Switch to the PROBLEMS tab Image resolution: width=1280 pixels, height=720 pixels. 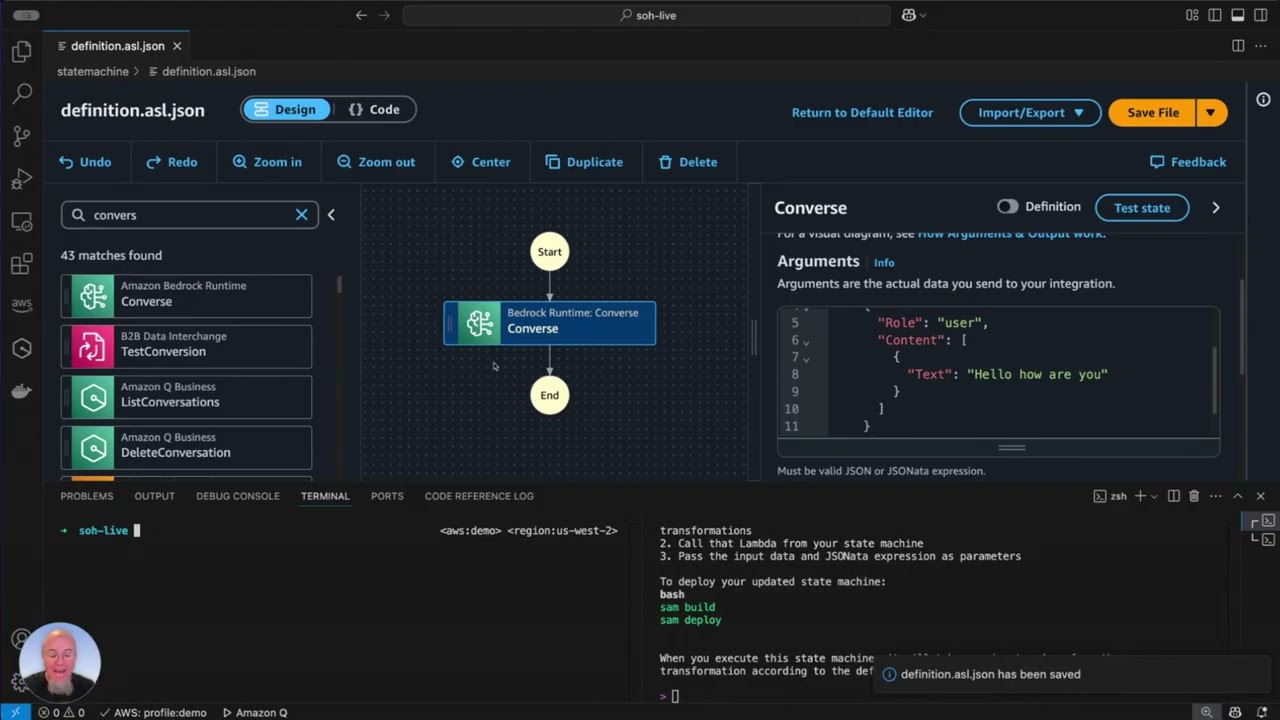coord(87,496)
